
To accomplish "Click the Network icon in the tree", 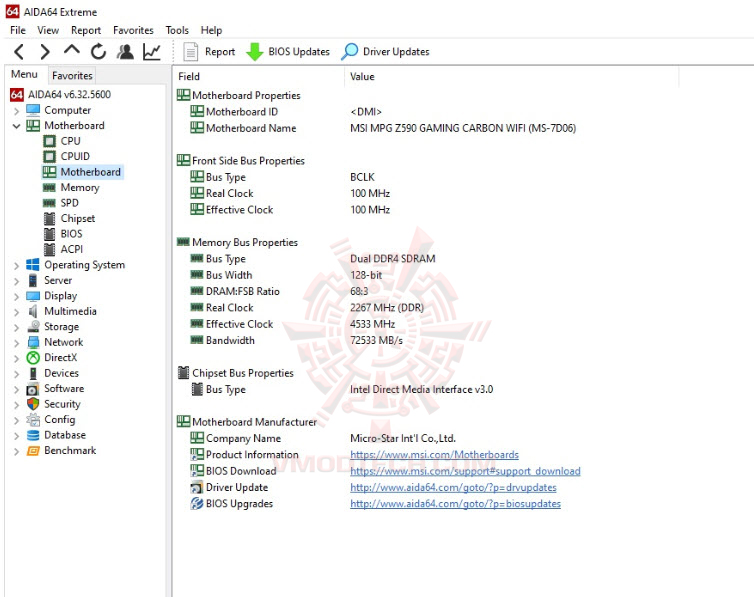I will click(x=33, y=342).
